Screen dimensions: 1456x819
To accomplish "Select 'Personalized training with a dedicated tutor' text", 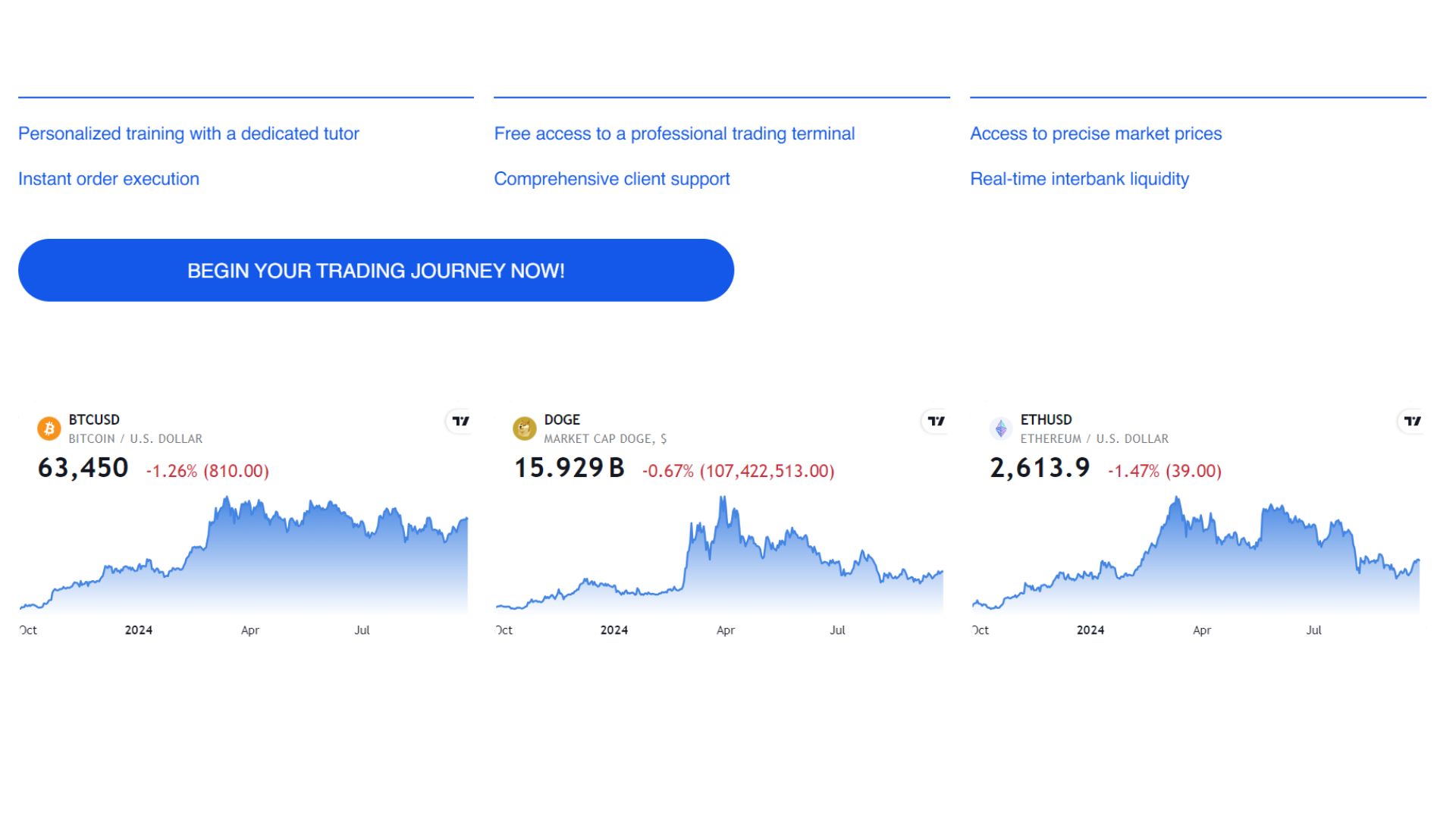I will tap(189, 133).
